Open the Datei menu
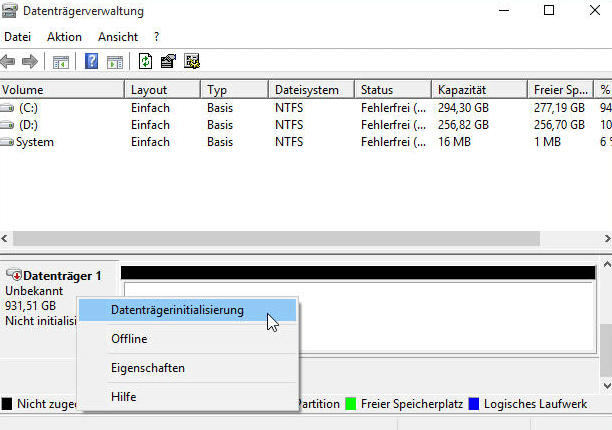This screenshot has width=612, height=430. point(19,37)
